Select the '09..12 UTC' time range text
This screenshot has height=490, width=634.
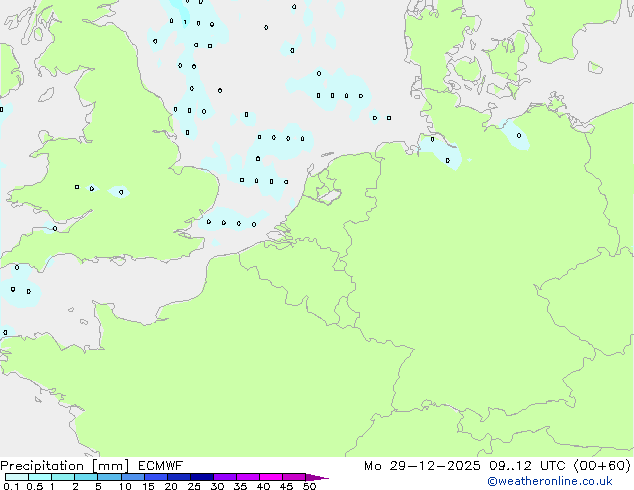(526, 466)
